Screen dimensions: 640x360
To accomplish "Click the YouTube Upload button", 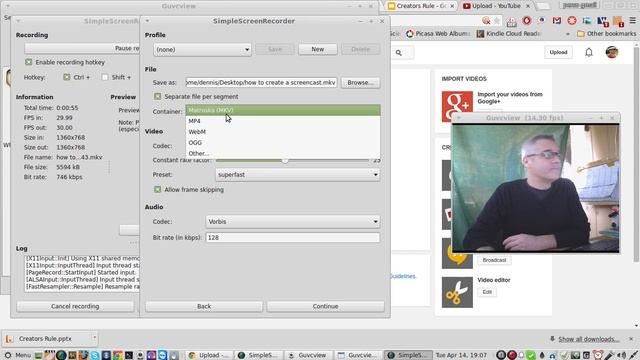I will click(x=558, y=52).
